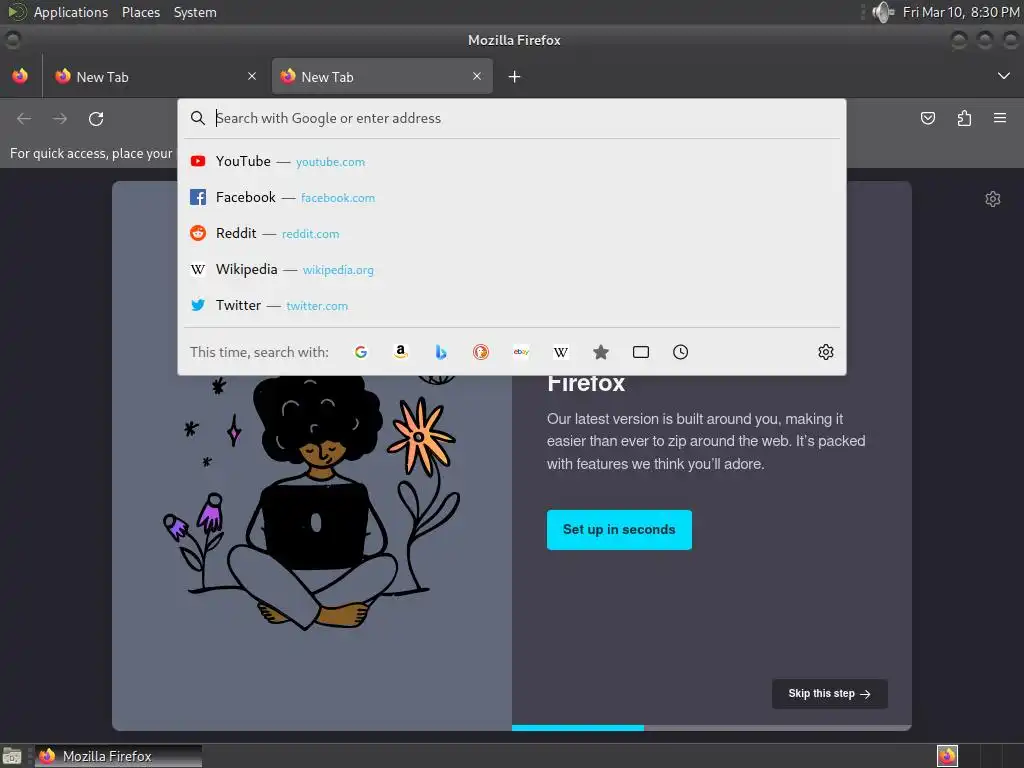Open new tab with plus button
The height and width of the screenshot is (768, 1024).
coord(515,77)
